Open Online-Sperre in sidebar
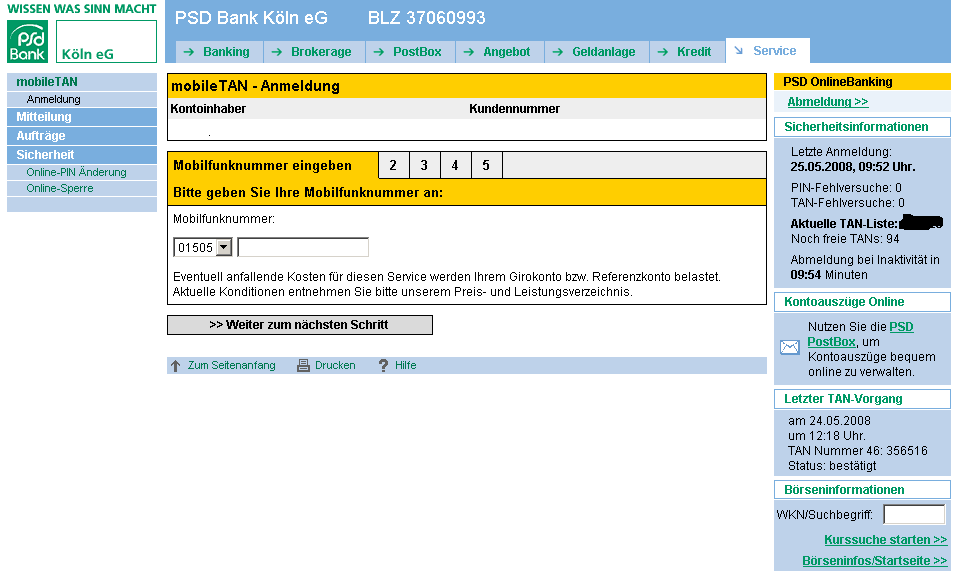This screenshot has height=571, width=954. point(82,188)
